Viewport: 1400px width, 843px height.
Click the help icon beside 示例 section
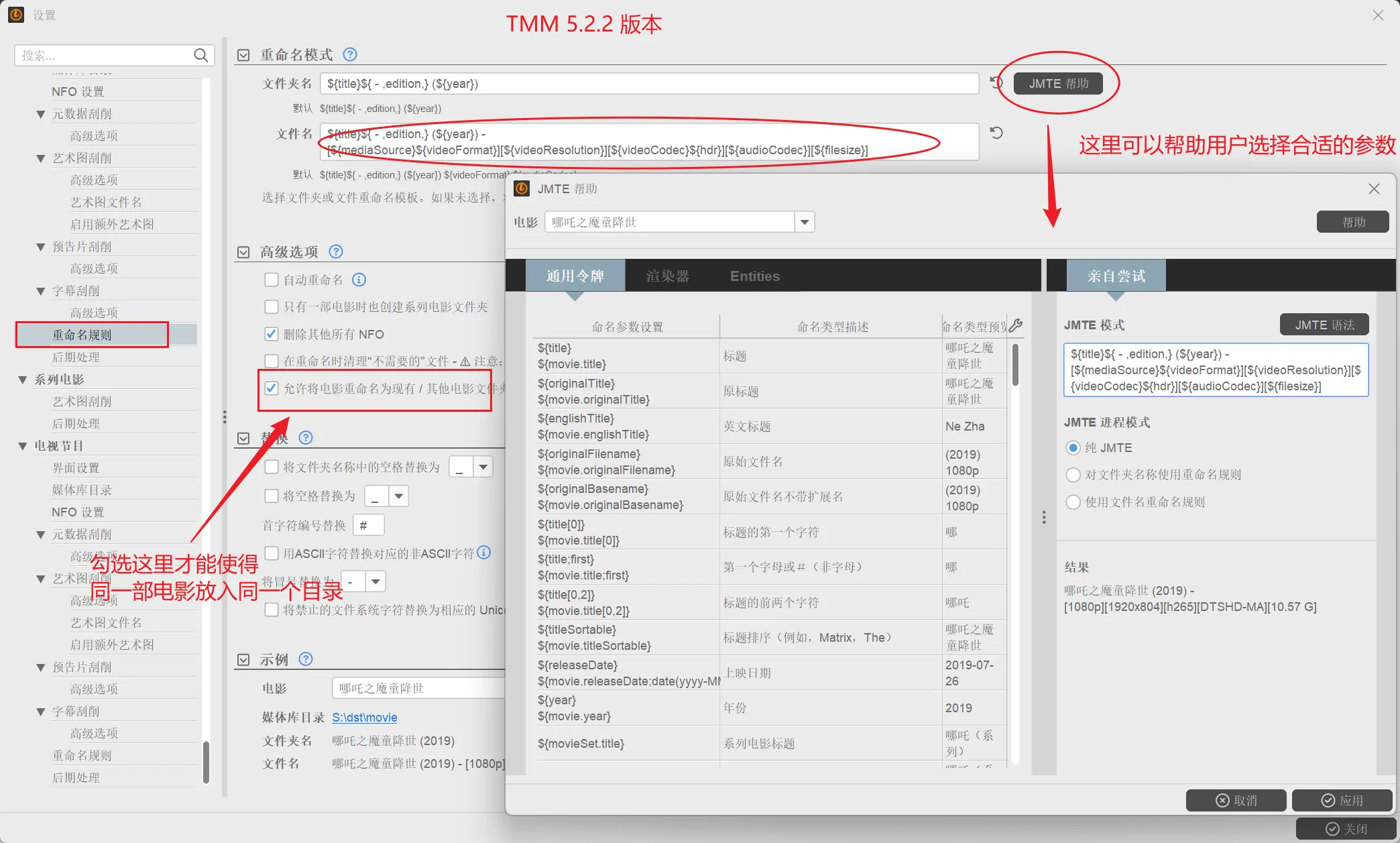pyautogui.click(x=306, y=659)
